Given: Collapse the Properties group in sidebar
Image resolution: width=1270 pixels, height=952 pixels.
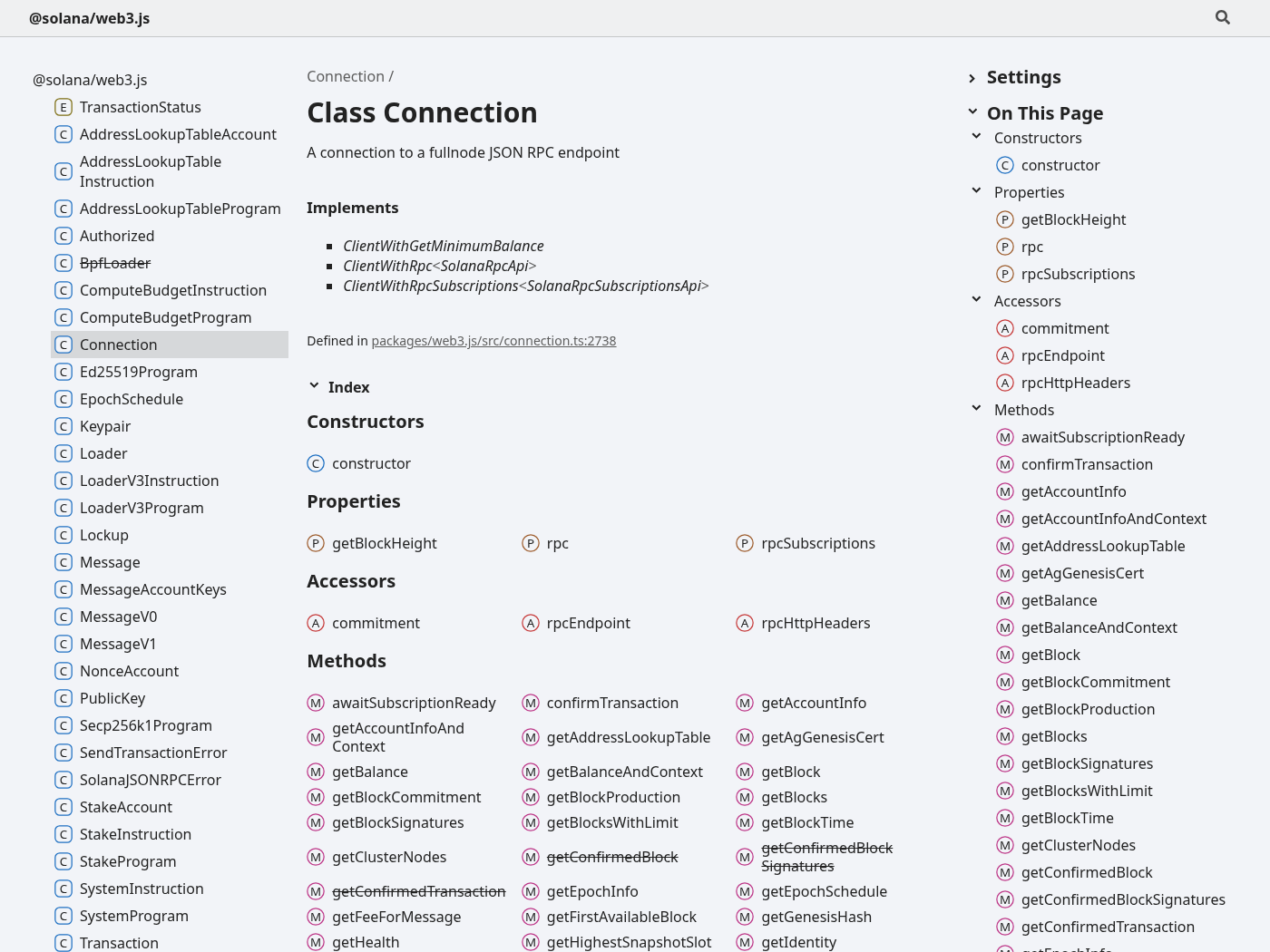Looking at the screenshot, I should tap(976, 191).
